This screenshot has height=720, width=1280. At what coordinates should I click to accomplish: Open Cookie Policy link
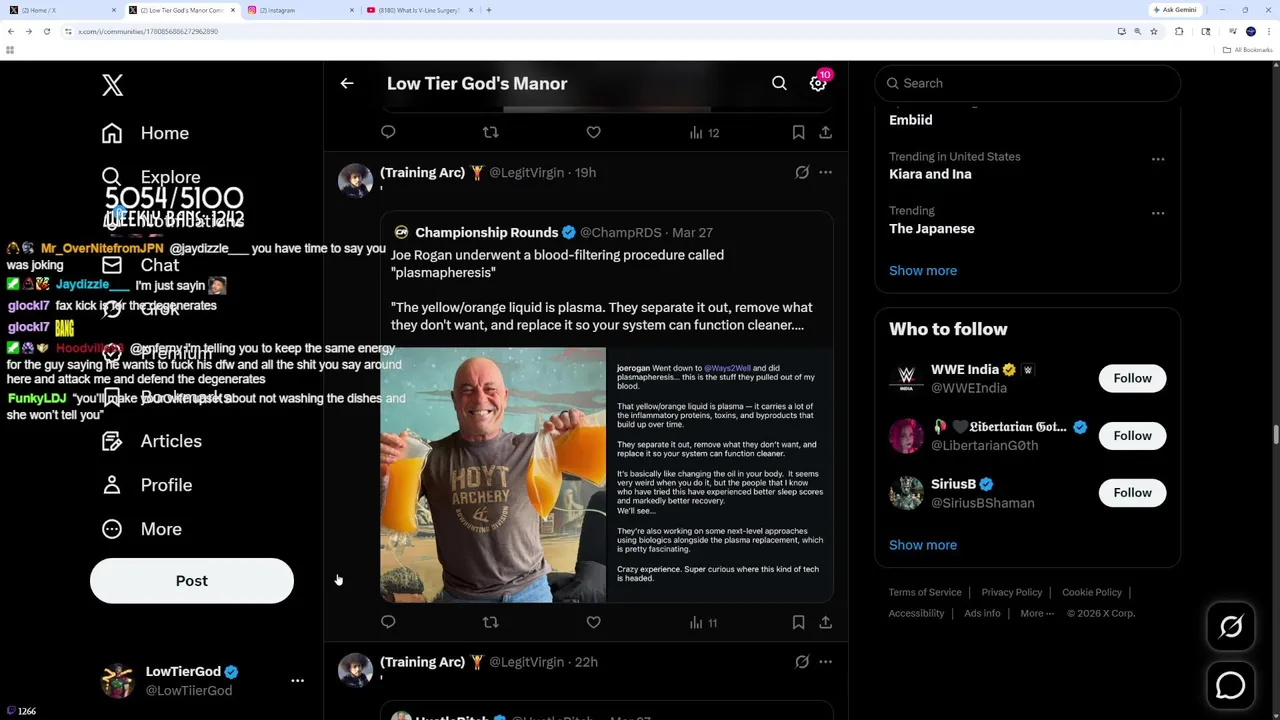tap(1092, 592)
